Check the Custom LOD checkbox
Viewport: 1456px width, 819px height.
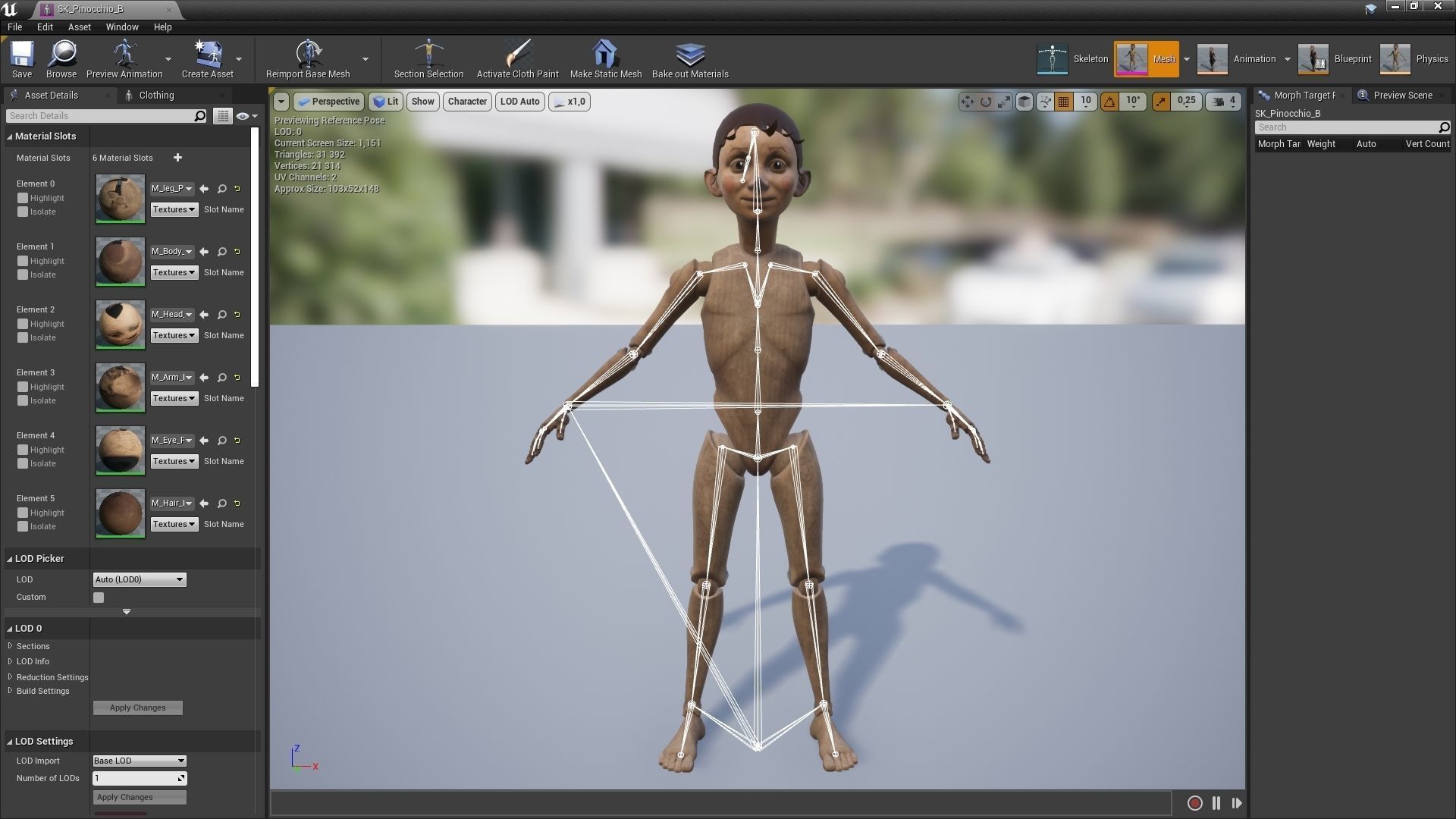(99, 598)
